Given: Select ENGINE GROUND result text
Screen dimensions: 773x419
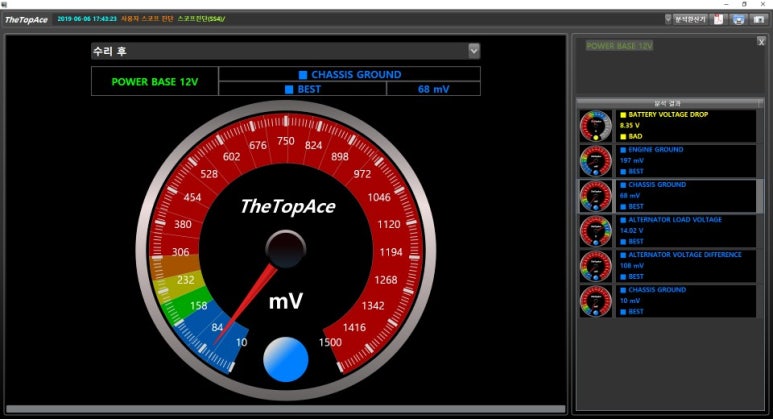Looking at the screenshot, I should [656, 149].
